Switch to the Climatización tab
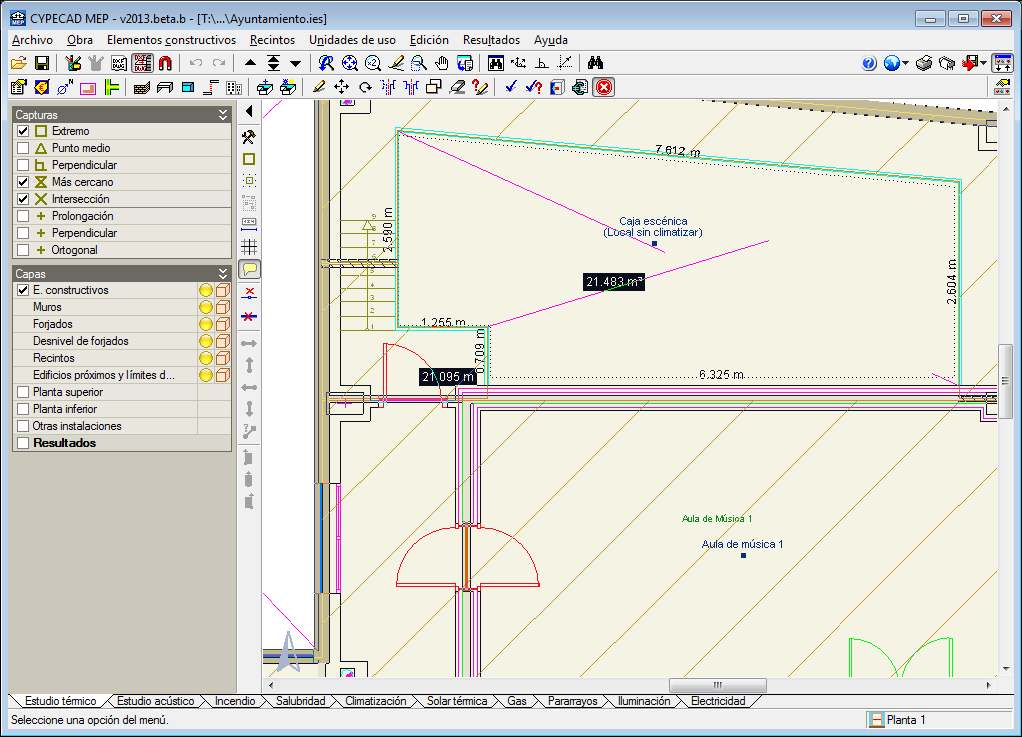Screen dimensions: 1022x737 (375, 701)
